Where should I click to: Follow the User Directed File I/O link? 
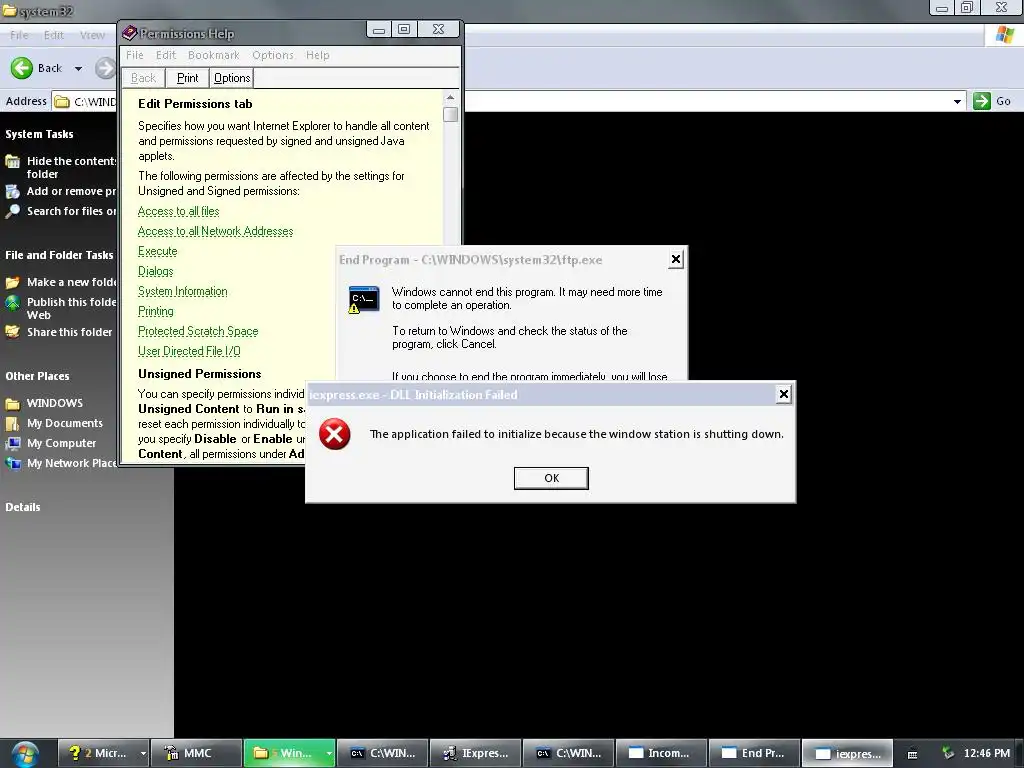tap(189, 351)
